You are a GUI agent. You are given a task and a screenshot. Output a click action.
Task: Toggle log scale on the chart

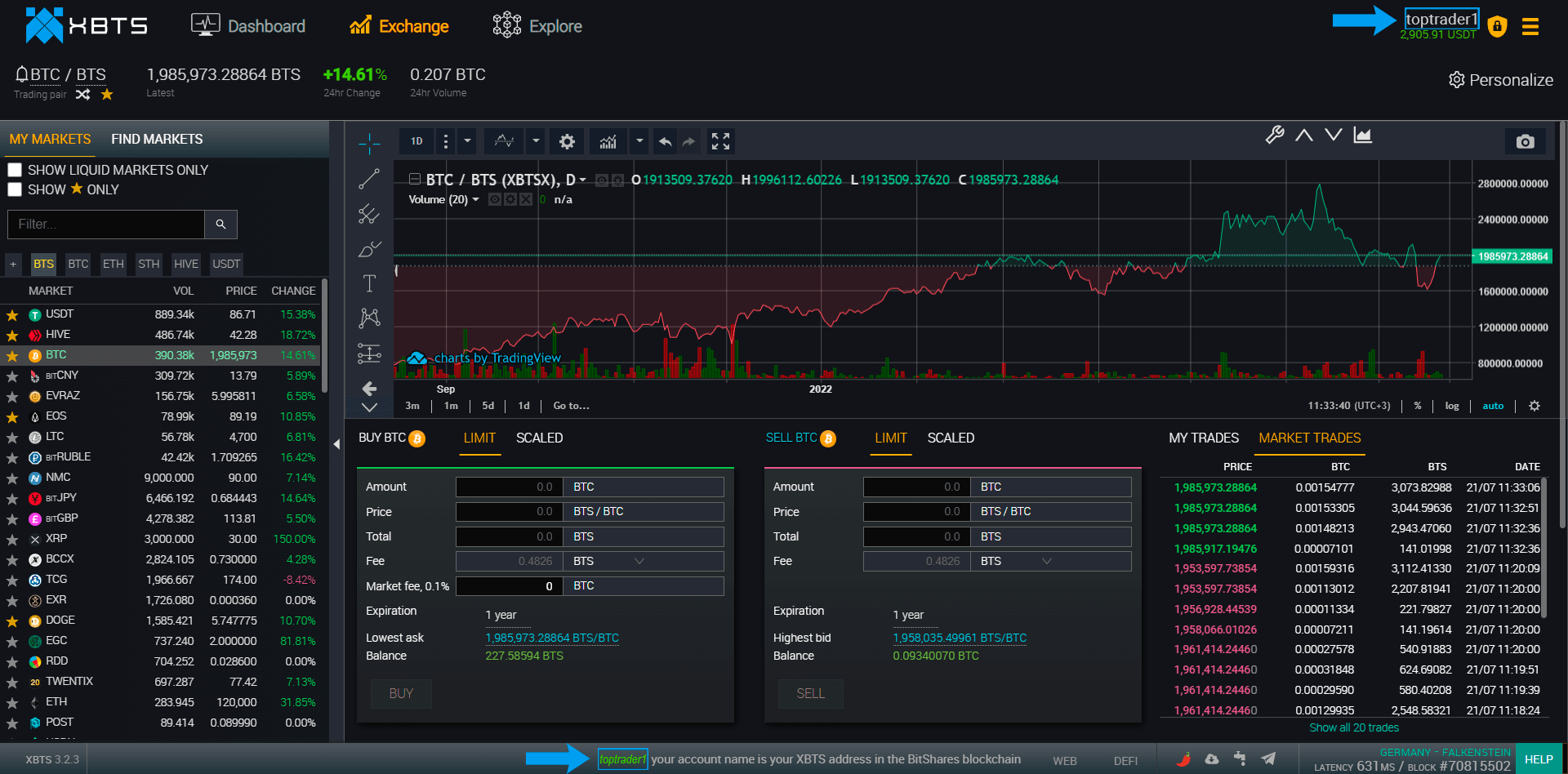click(x=1452, y=406)
